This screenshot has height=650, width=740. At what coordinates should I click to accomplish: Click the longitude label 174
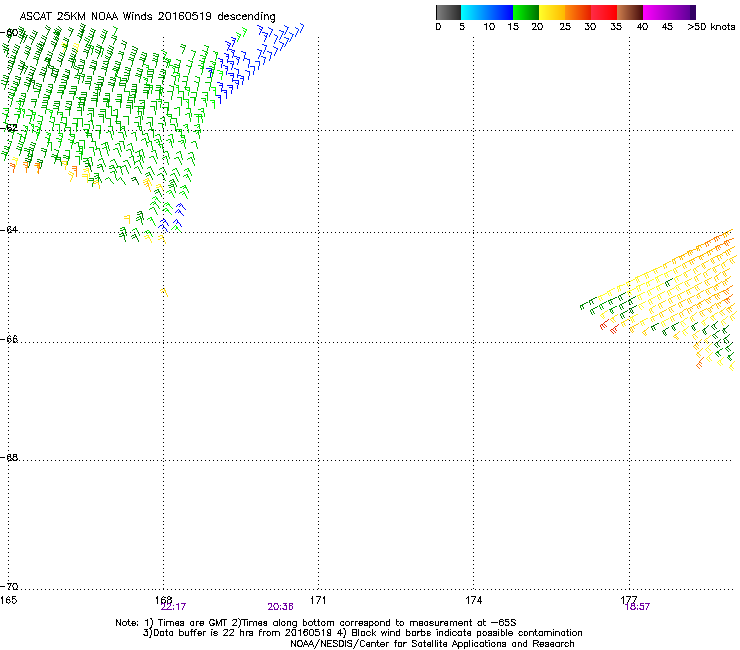click(473, 600)
